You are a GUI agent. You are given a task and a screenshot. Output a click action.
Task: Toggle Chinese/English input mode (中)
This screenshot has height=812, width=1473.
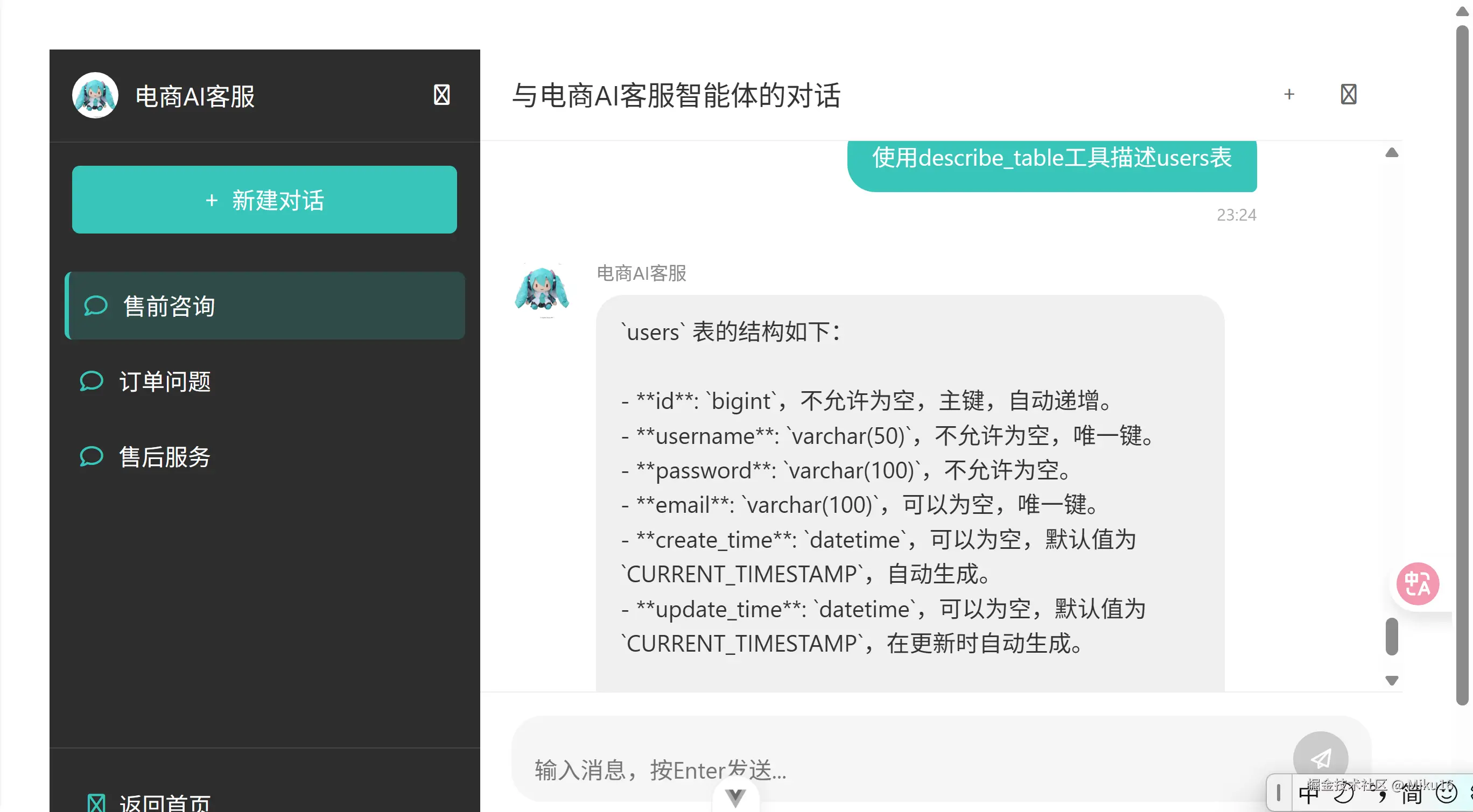[x=1308, y=793]
